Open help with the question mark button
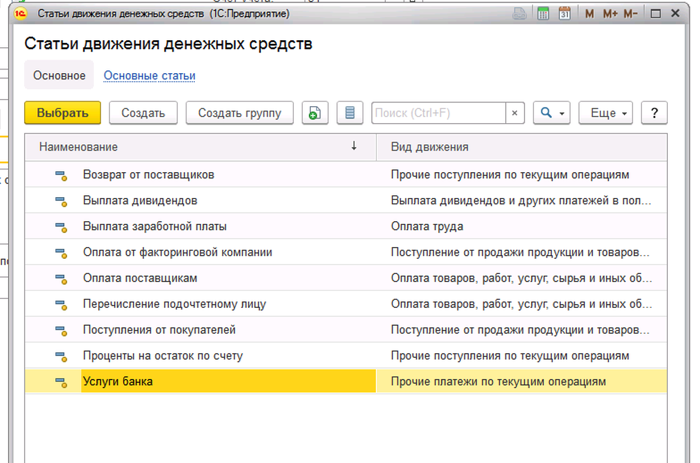This screenshot has height=463, width=700. pyautogui.click(x=654, y=113)
